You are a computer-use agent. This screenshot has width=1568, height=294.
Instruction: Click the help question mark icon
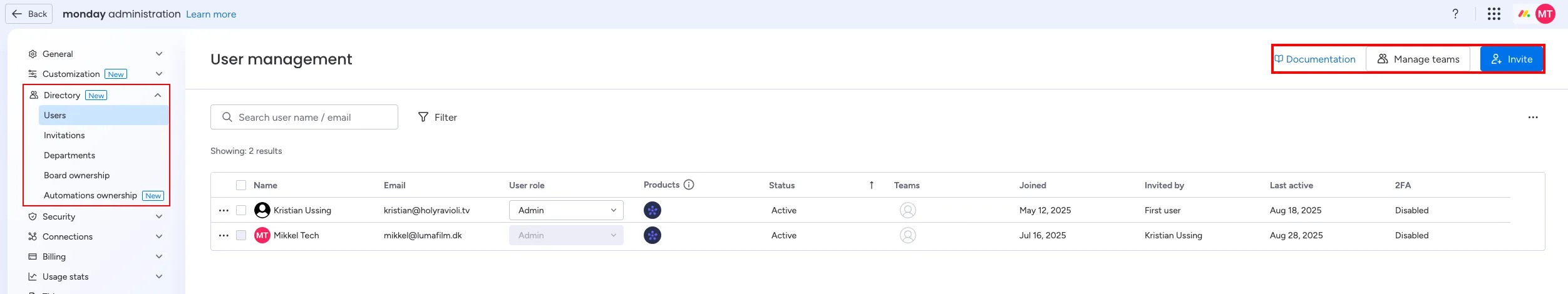[1455, 14]
